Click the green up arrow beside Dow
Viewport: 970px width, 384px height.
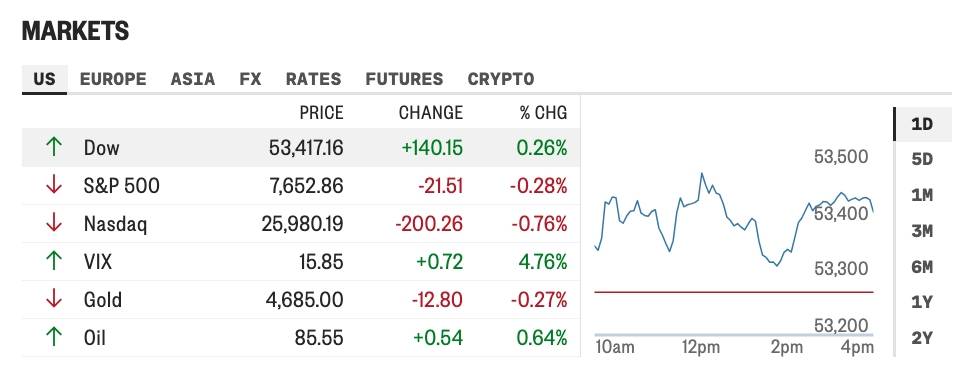pyautogui.click(x=54, y=147)
